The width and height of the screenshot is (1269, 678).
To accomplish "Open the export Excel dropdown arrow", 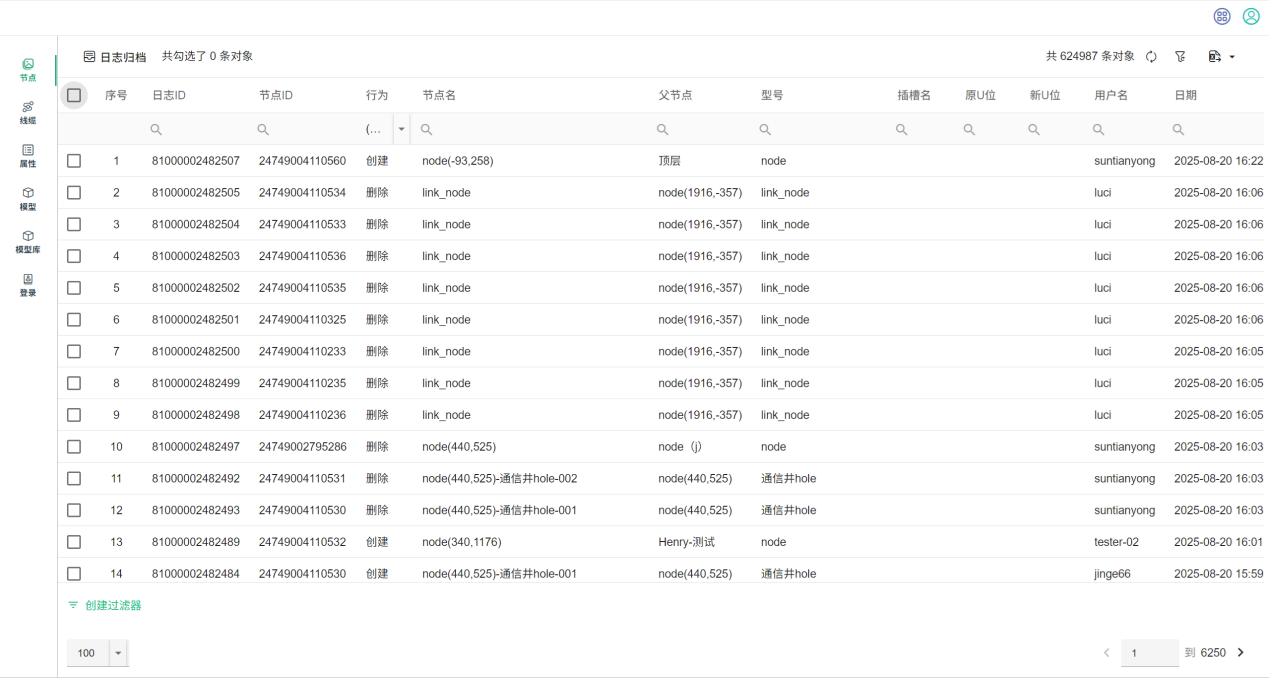I will [x=1232, y=57].
